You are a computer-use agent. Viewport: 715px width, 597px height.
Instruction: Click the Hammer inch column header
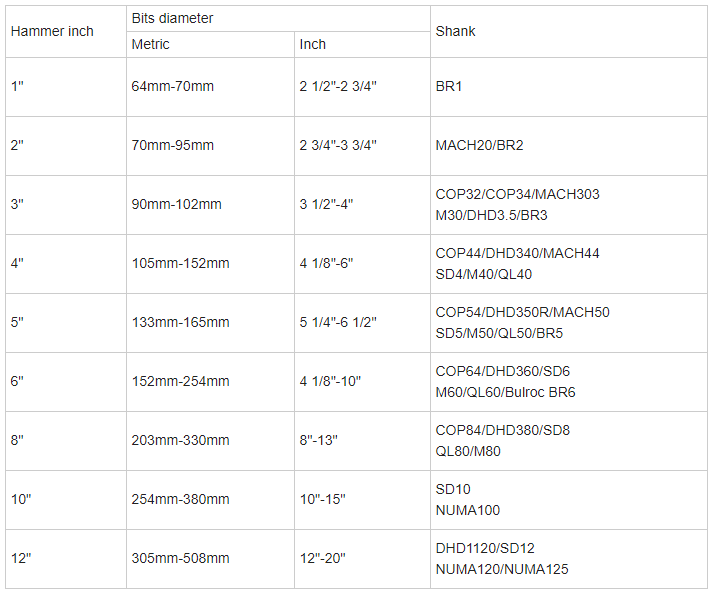tap(66, 31)
